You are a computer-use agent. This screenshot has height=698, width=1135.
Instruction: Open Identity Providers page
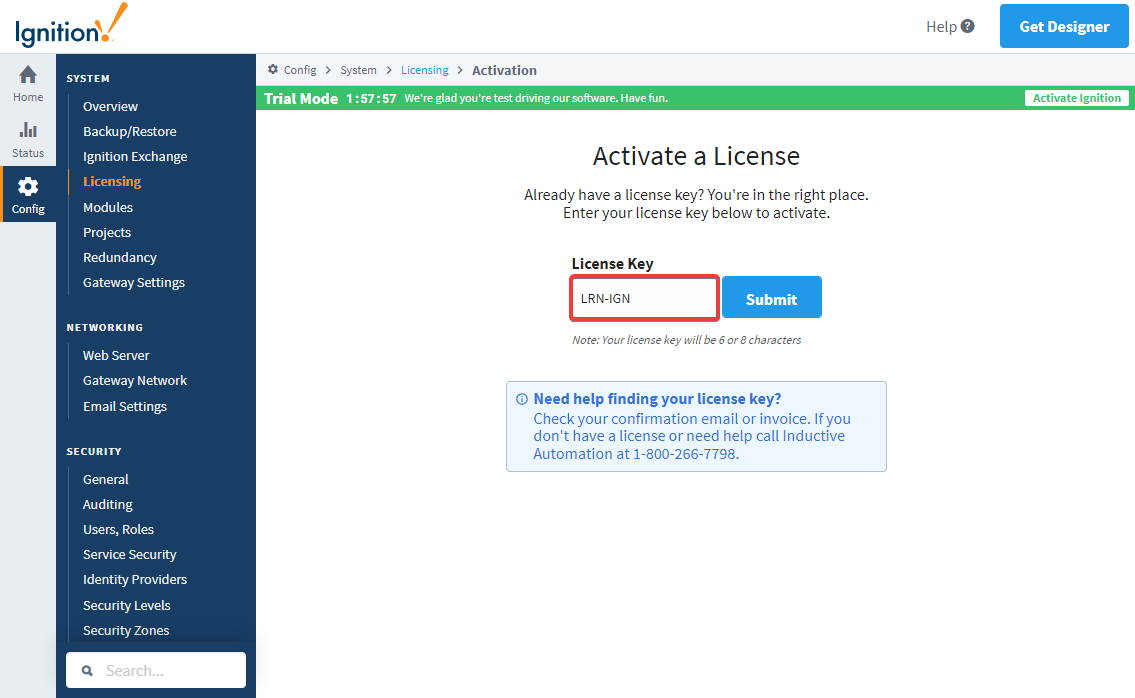[x=135, y=579]
